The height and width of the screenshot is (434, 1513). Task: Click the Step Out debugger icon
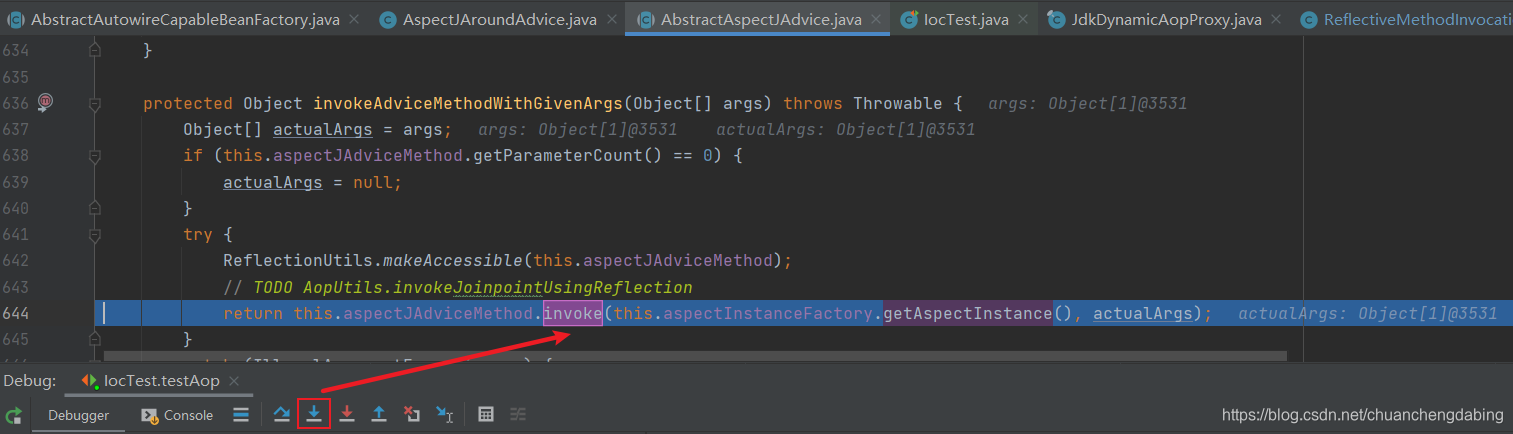pyautogui.click(x=379, y=414)
